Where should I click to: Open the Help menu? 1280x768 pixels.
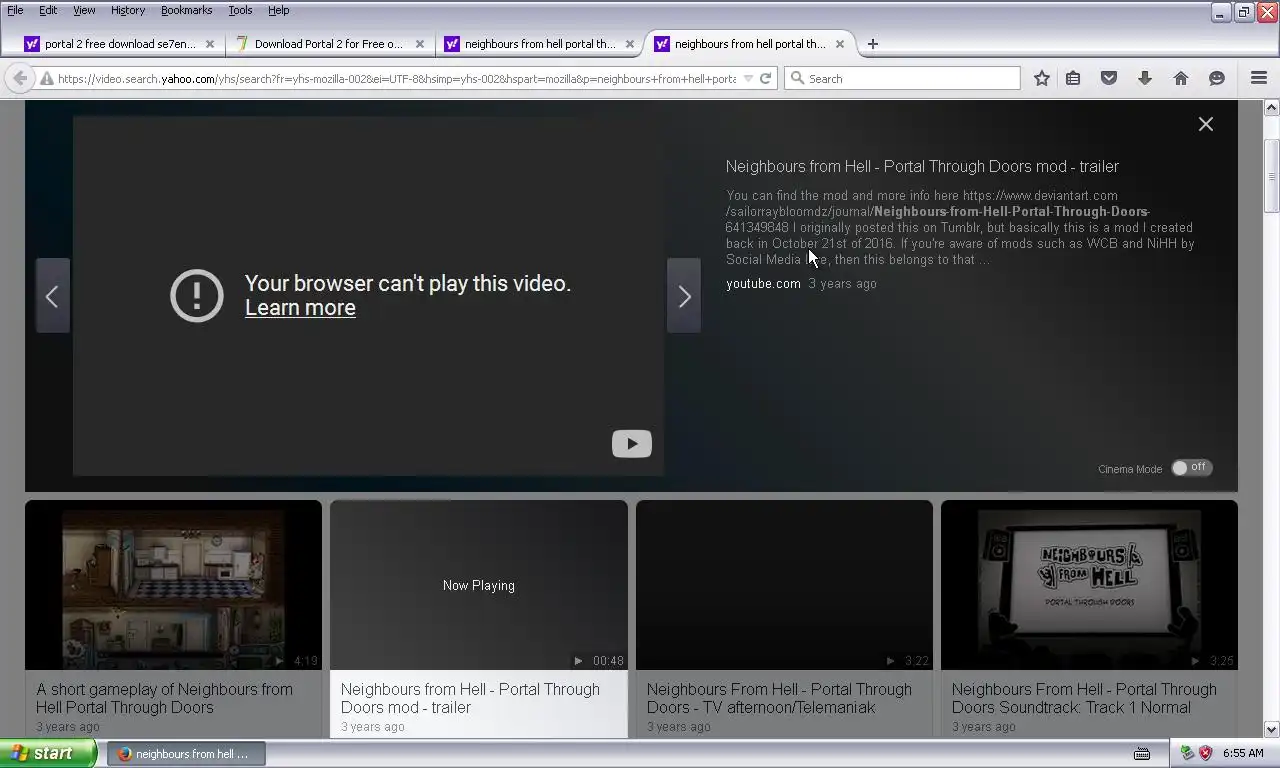[x=278, y=10]
